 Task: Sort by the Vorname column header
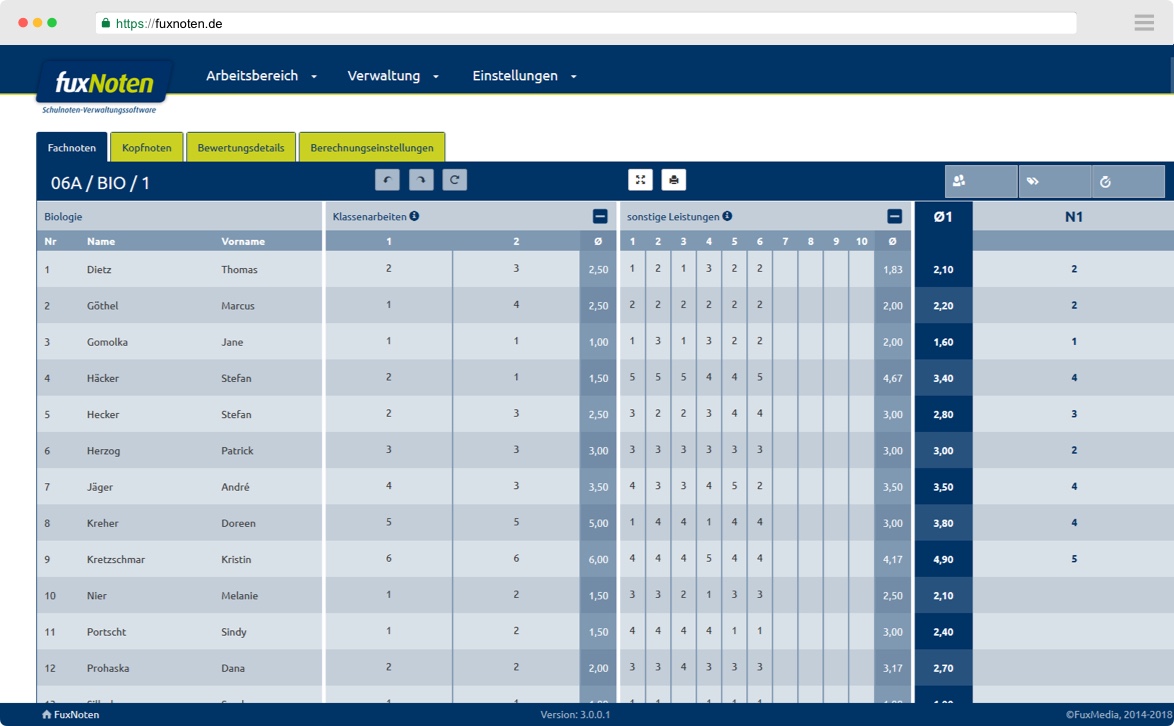tap(243, 241)
